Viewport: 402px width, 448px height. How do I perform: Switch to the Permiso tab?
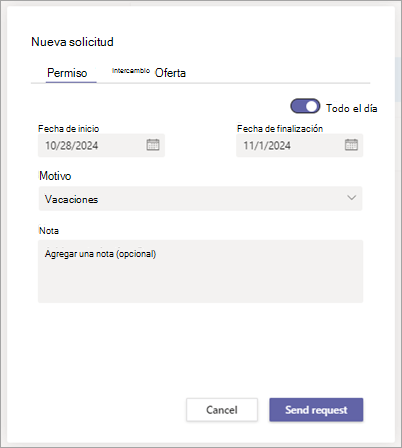[67, 73]
